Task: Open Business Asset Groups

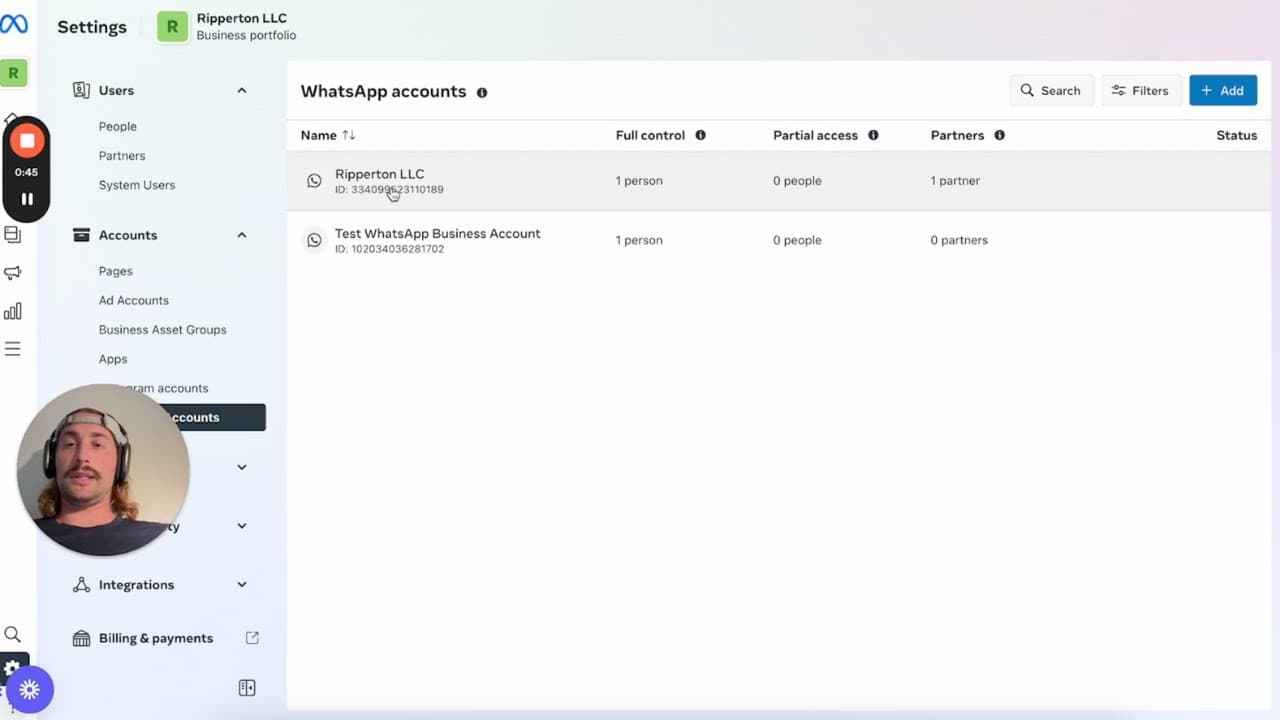Action: point(163,330)
